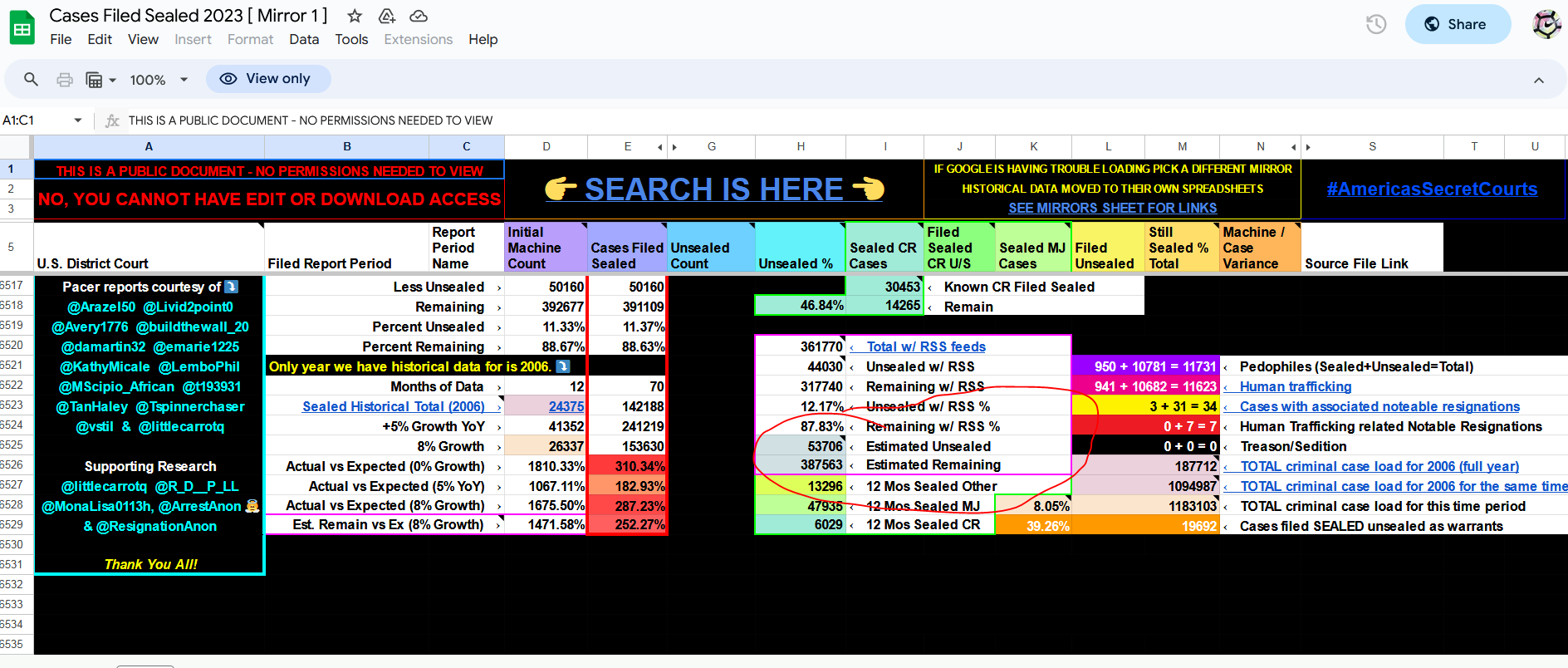
Task: Open SEE MIRRORS SHEET FOR LINKS
Action: tap(1112, 208)
